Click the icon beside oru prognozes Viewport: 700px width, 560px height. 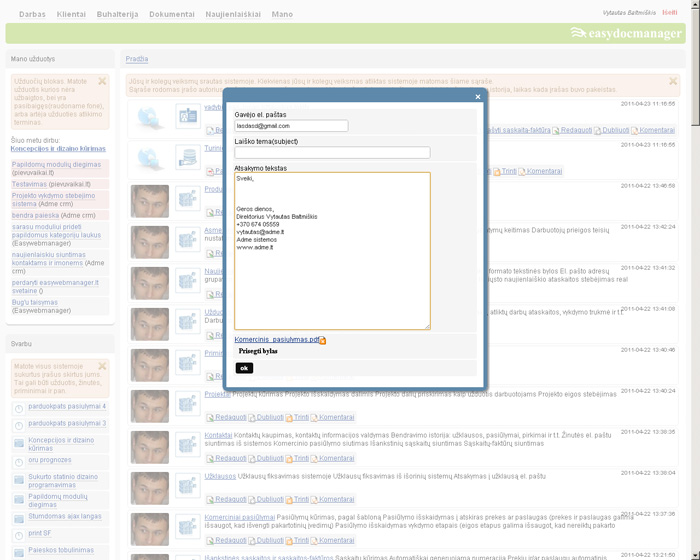pyautogui.click(x=19, y=463)
